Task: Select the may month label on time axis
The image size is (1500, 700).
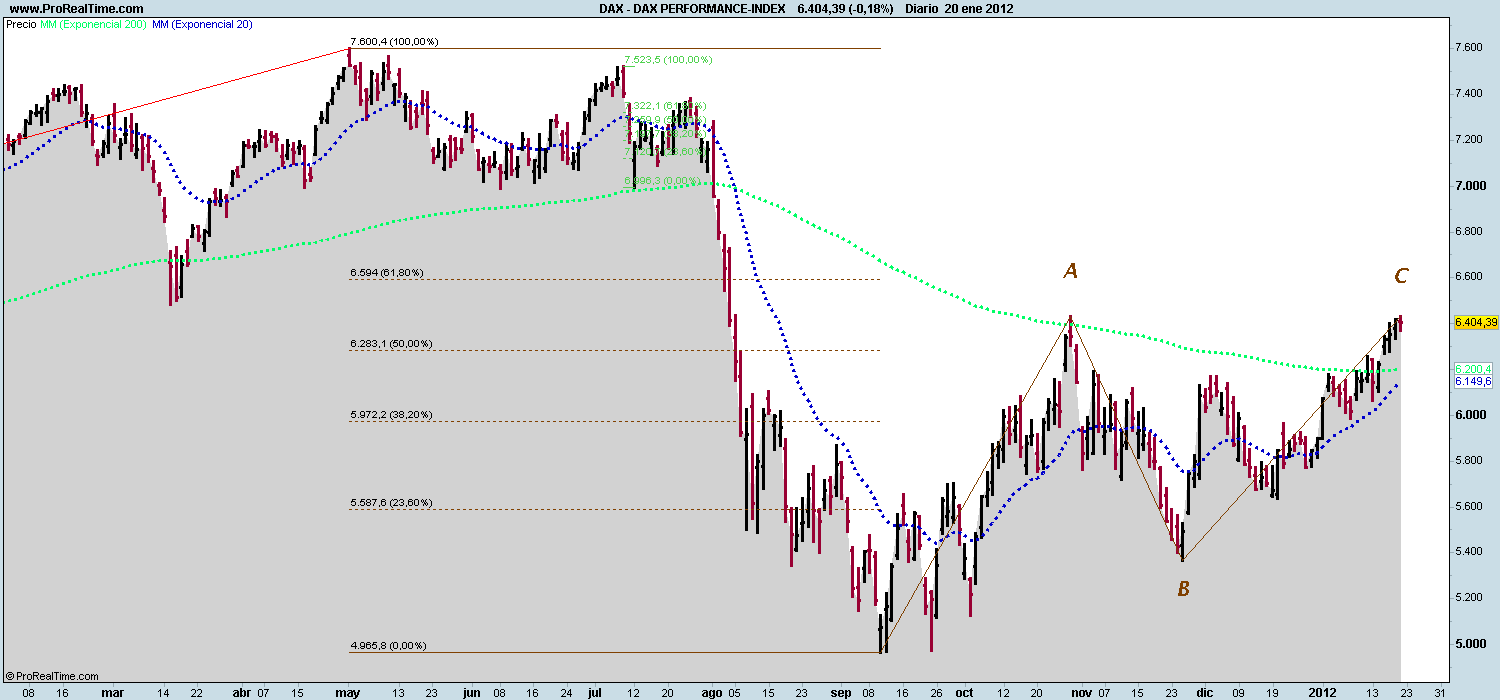Action: [347, 691]
